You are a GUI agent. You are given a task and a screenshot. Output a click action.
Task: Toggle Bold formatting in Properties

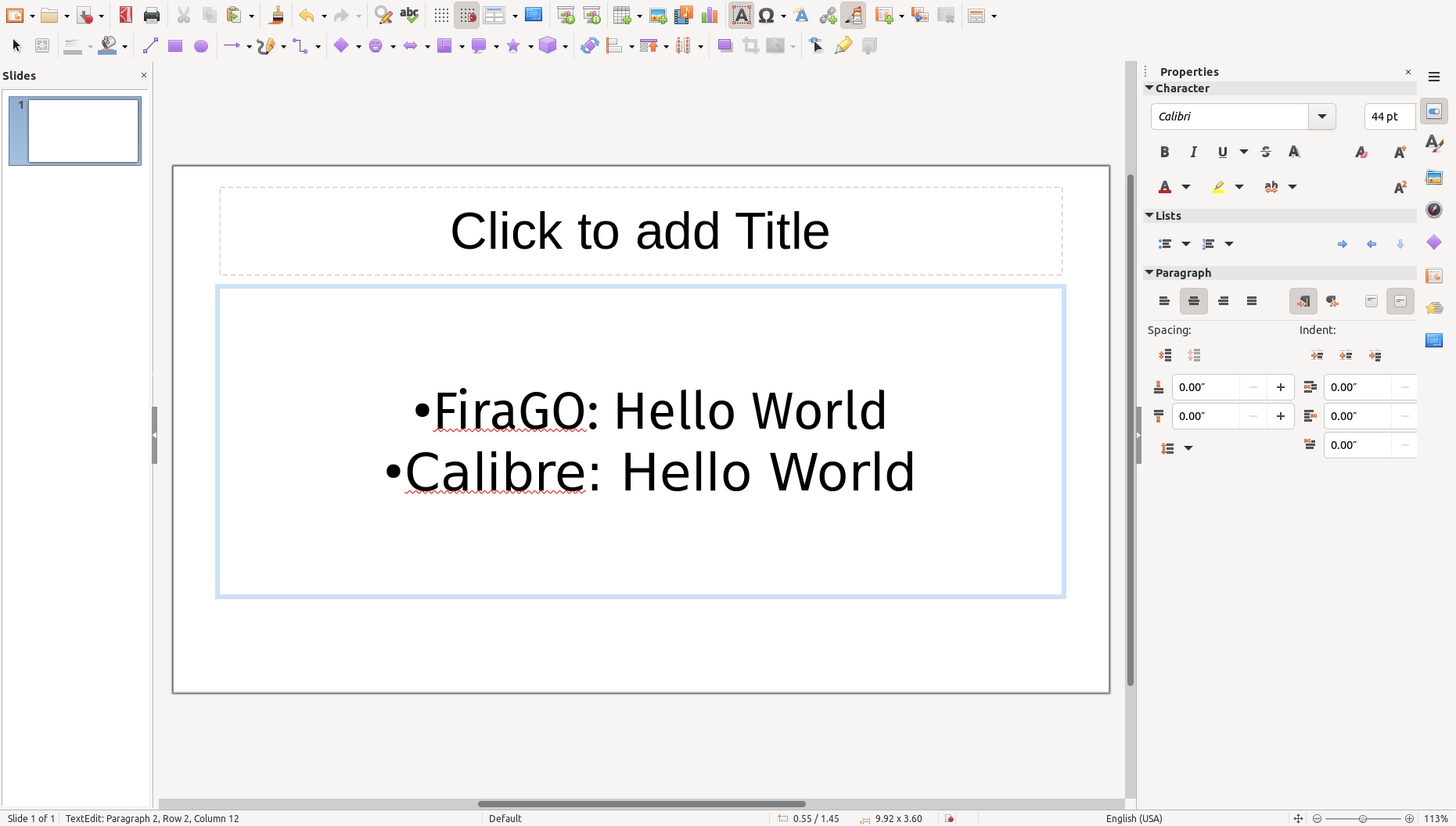[x=1164, y=152]
